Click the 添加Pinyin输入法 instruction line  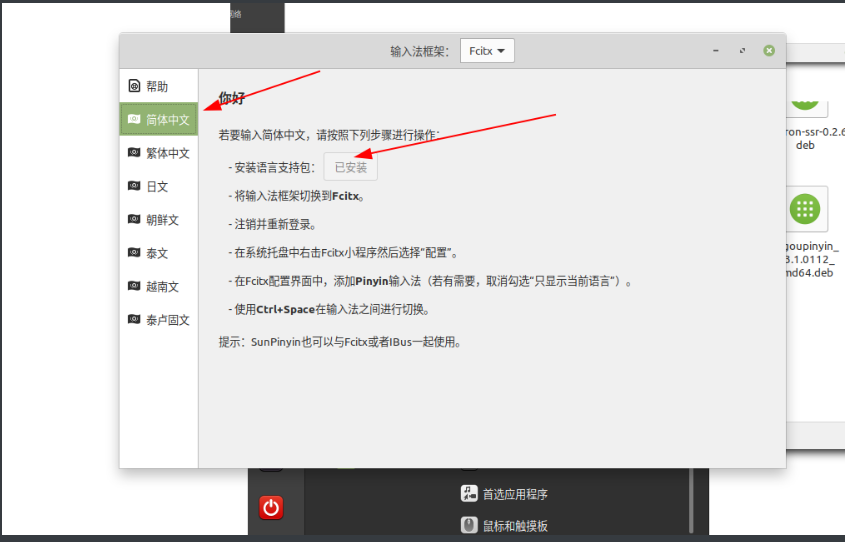pos(430,281)
